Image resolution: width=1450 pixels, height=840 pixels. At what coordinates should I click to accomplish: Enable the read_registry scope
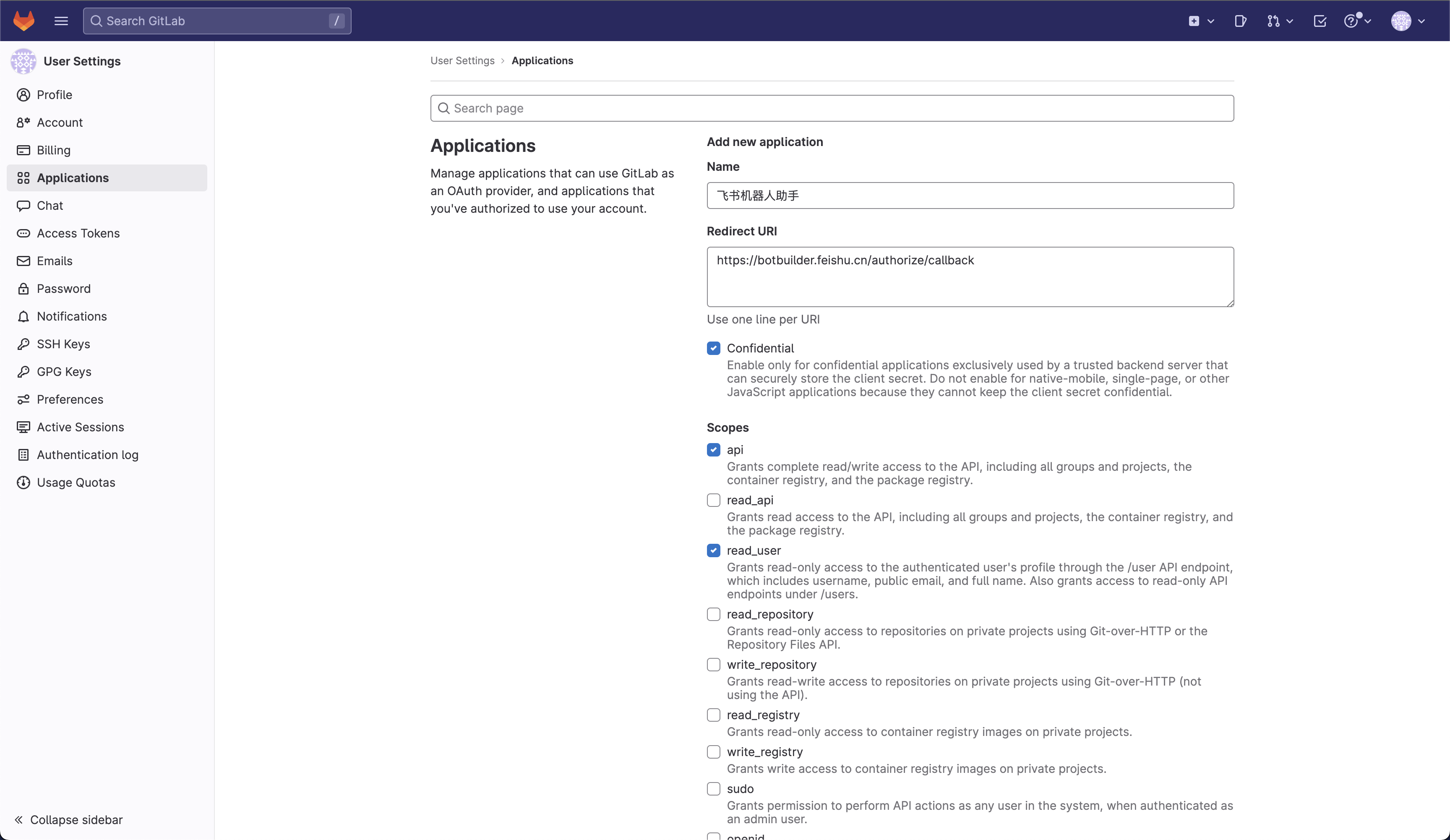[x=714, y=715]
